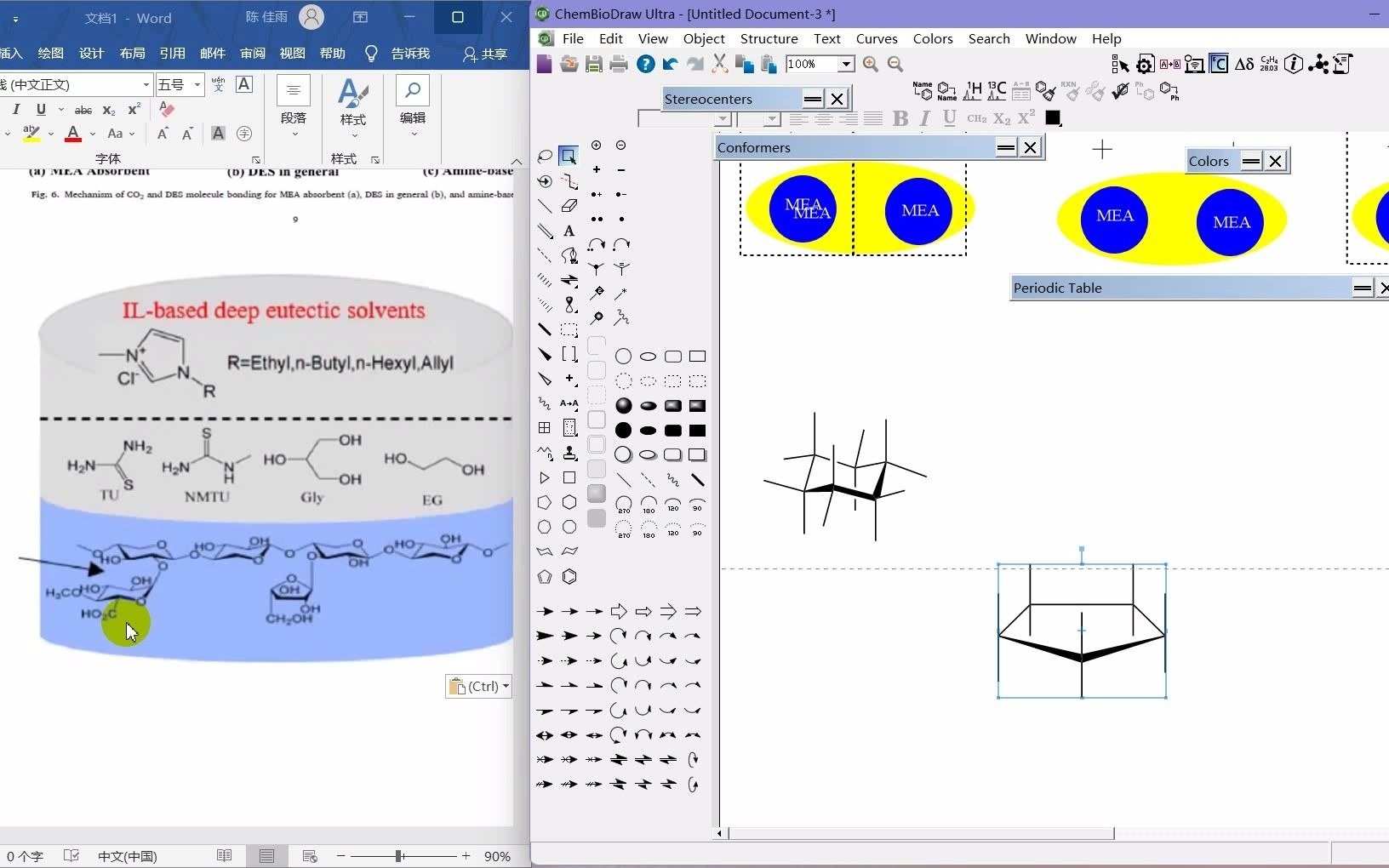The width and height of the screenshot is (1389, 868).
Task: Click the Name-to-Structure toolbar icon
Action: [x=923, y=92]
